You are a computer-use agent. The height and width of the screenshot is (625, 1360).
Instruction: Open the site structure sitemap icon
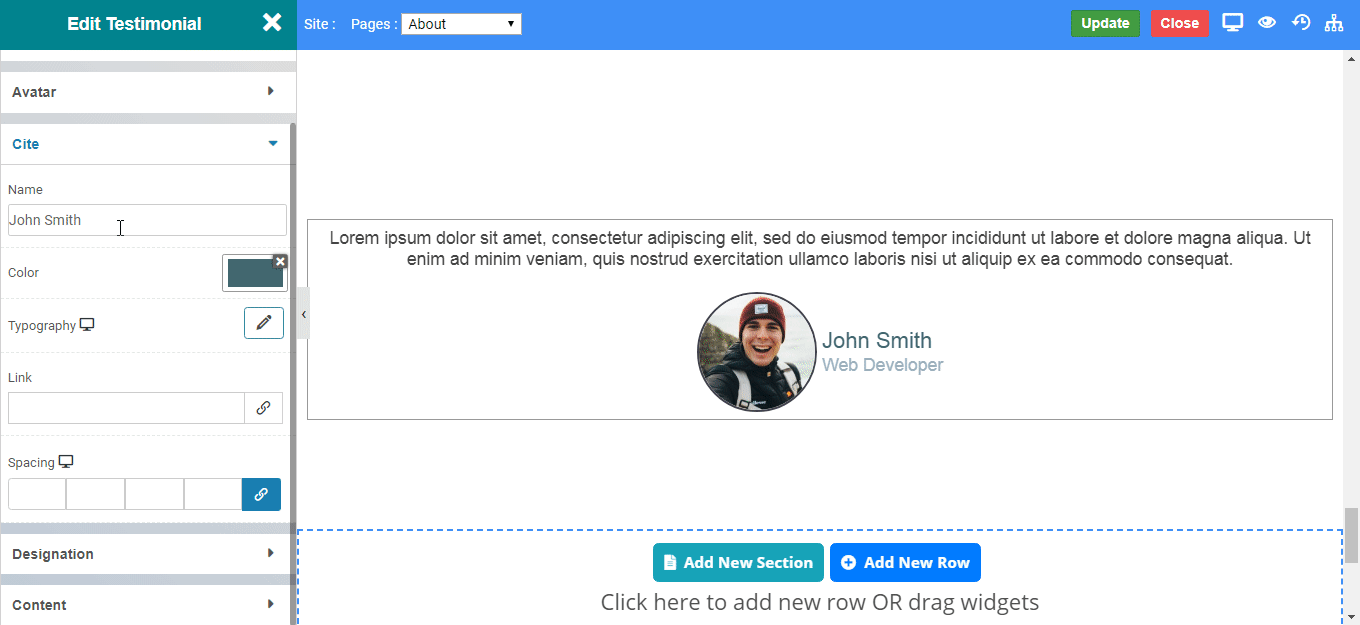click(x=1334, y=23)
